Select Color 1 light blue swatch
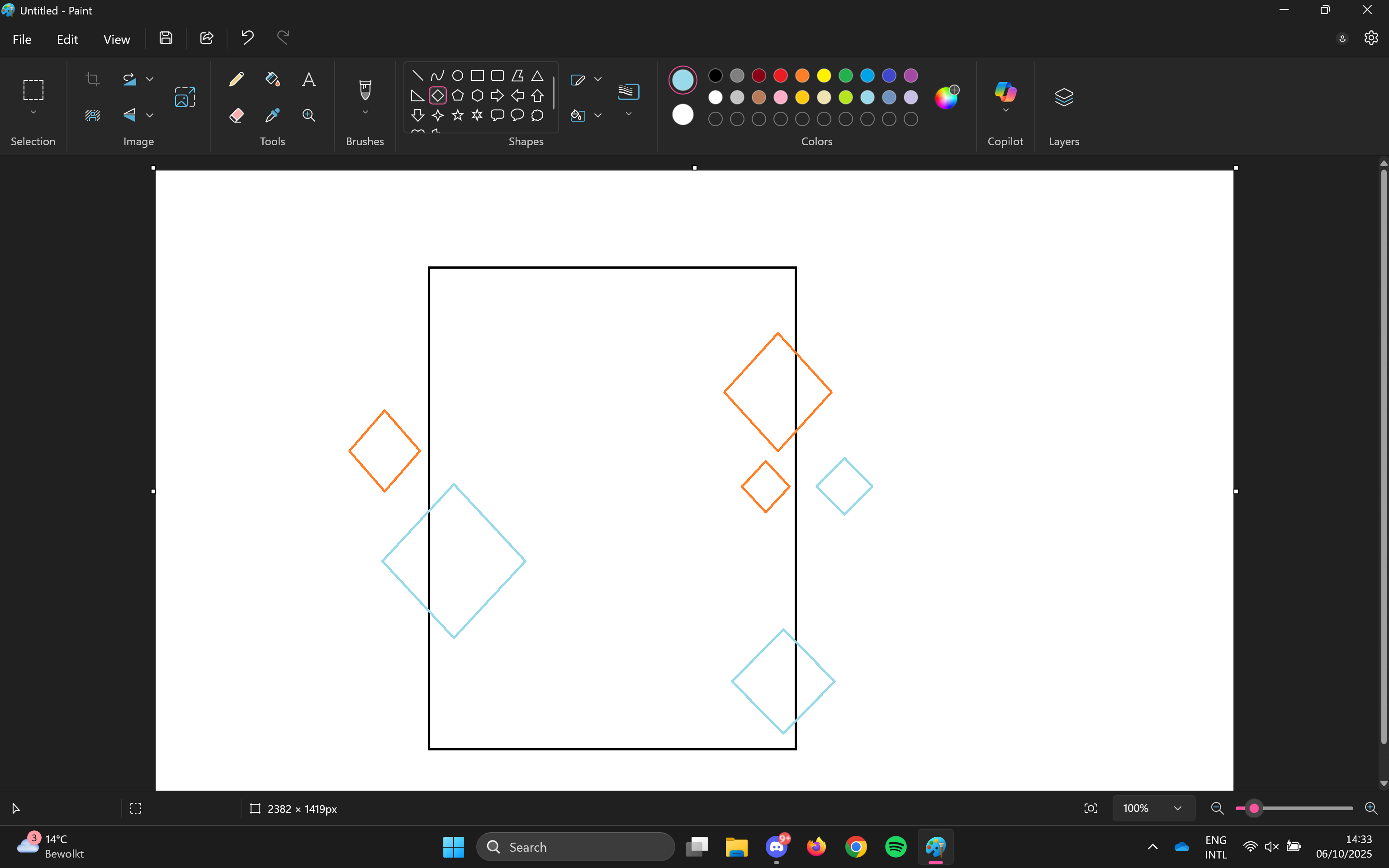1389x868 pixels. [x=683, y=80]
